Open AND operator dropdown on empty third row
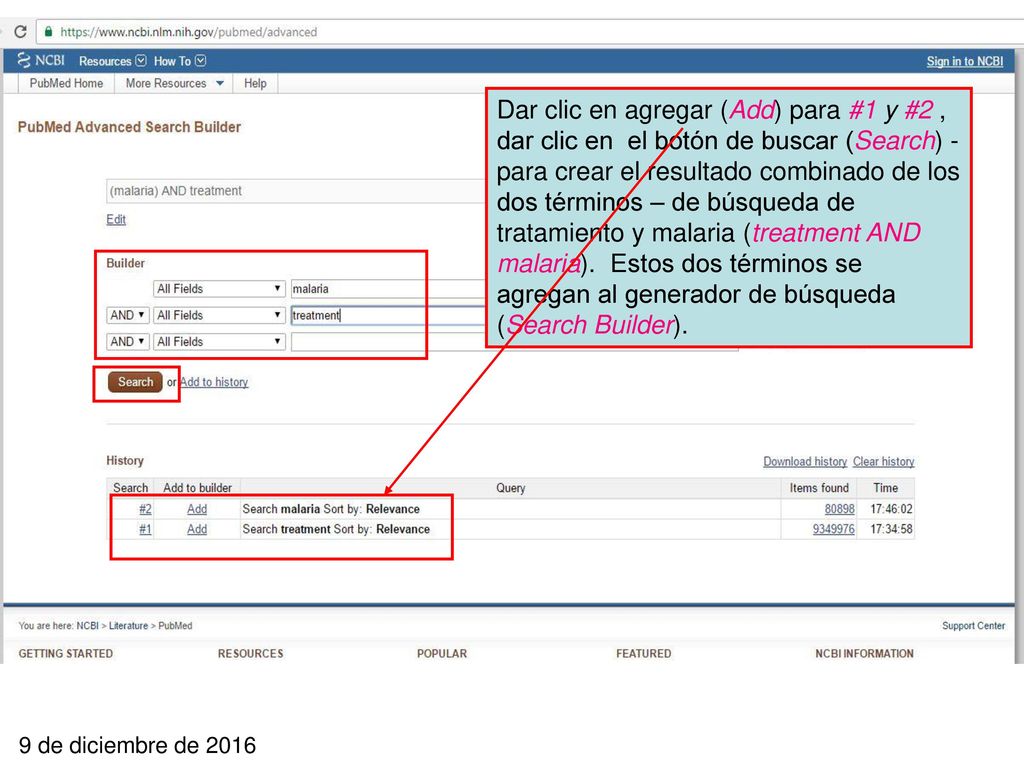 (127, 342)
